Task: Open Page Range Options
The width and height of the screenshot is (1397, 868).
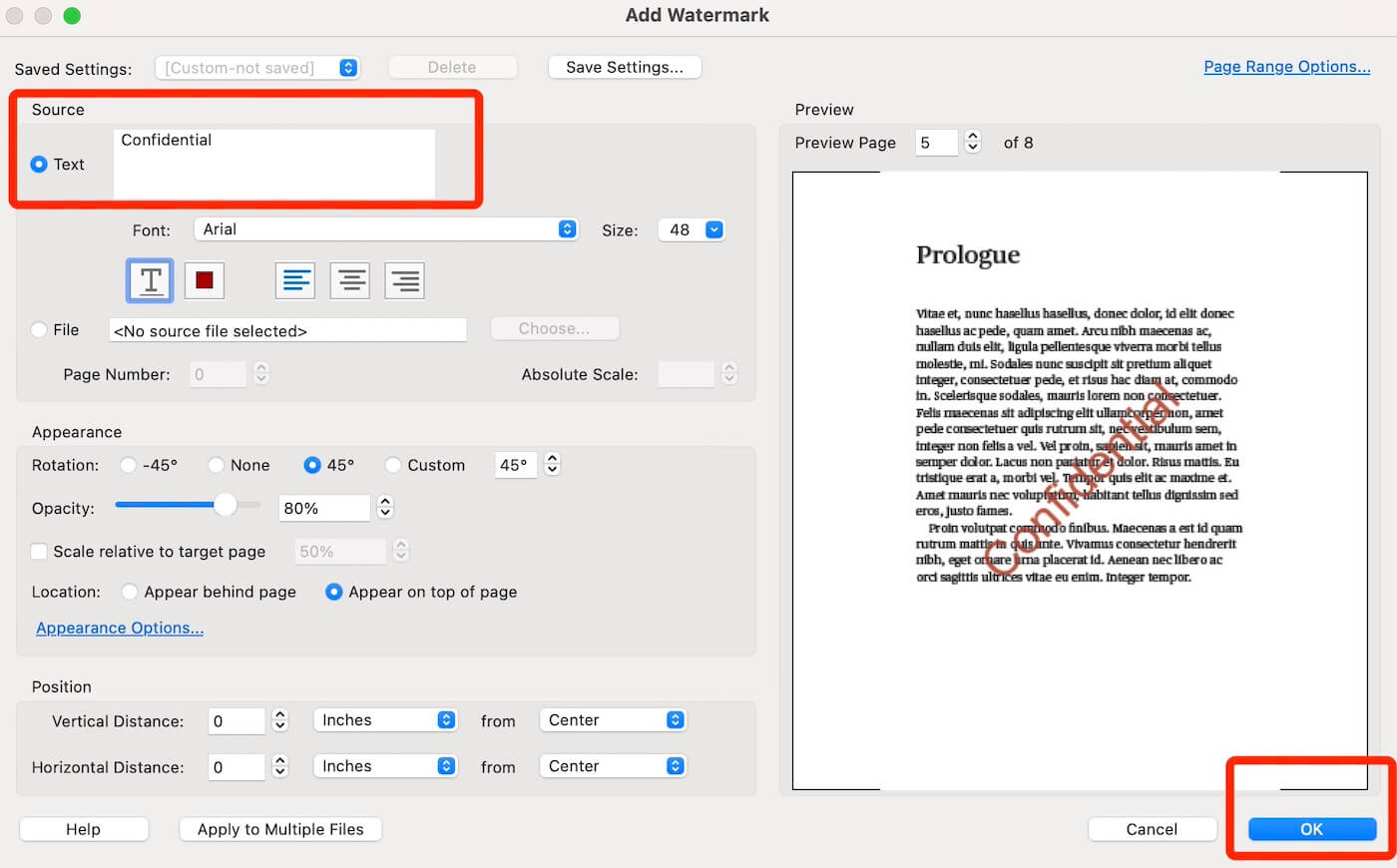Action: (1286, 66)
